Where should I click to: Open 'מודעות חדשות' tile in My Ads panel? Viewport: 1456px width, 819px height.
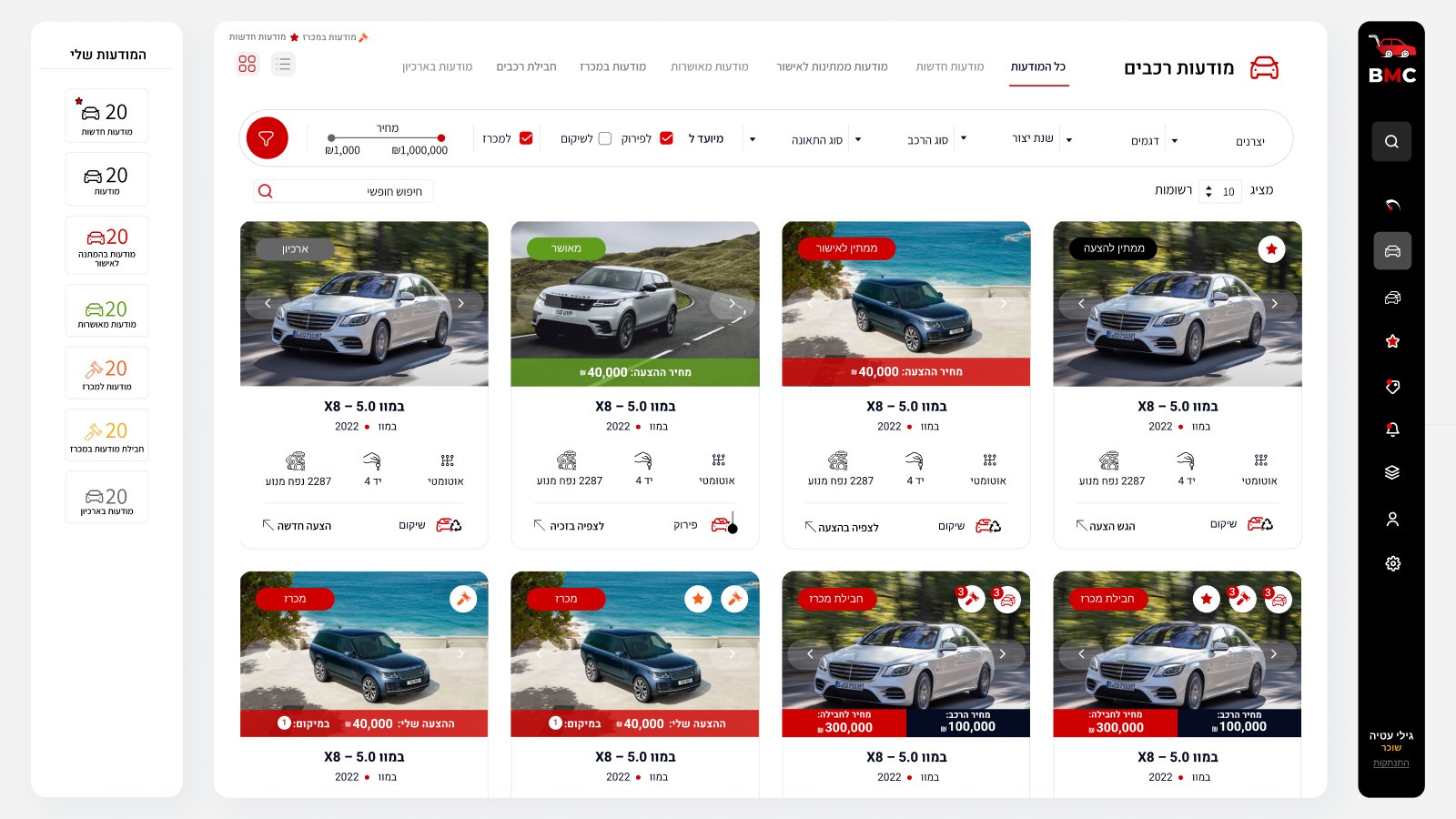coord(107,116)
